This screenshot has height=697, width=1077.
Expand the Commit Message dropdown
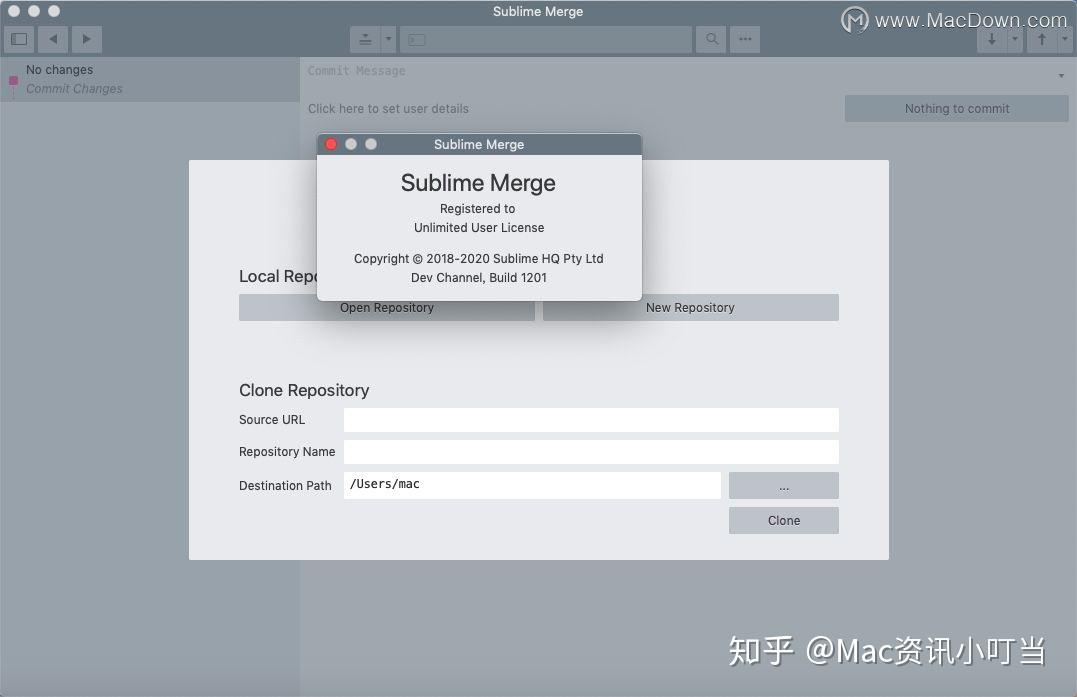1061,74
